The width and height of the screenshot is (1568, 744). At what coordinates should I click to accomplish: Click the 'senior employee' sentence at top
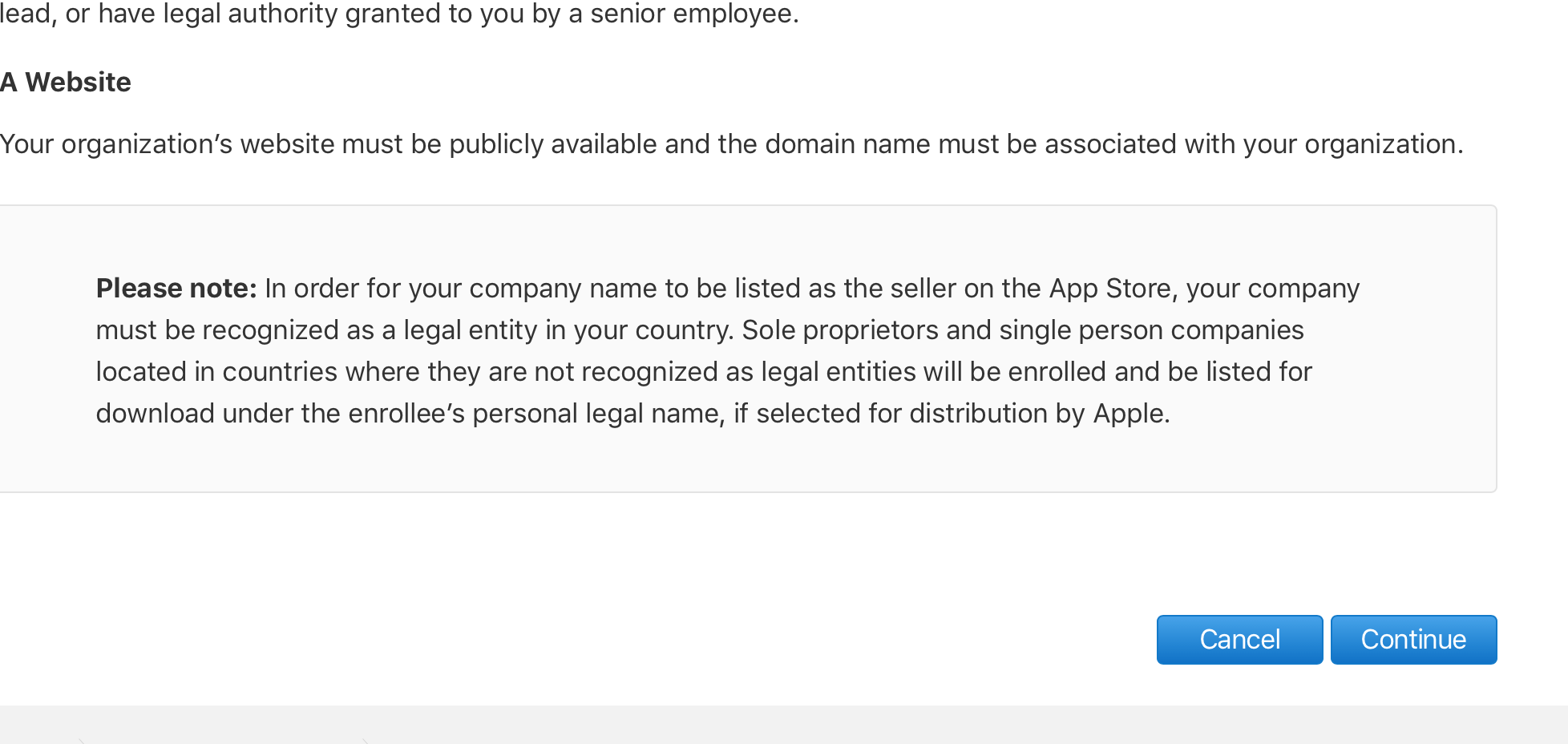point(399,14)
